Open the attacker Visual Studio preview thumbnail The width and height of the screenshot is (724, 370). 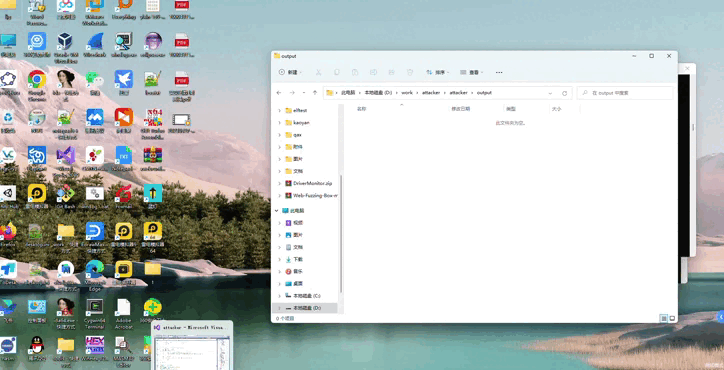(x=193, y=346)
